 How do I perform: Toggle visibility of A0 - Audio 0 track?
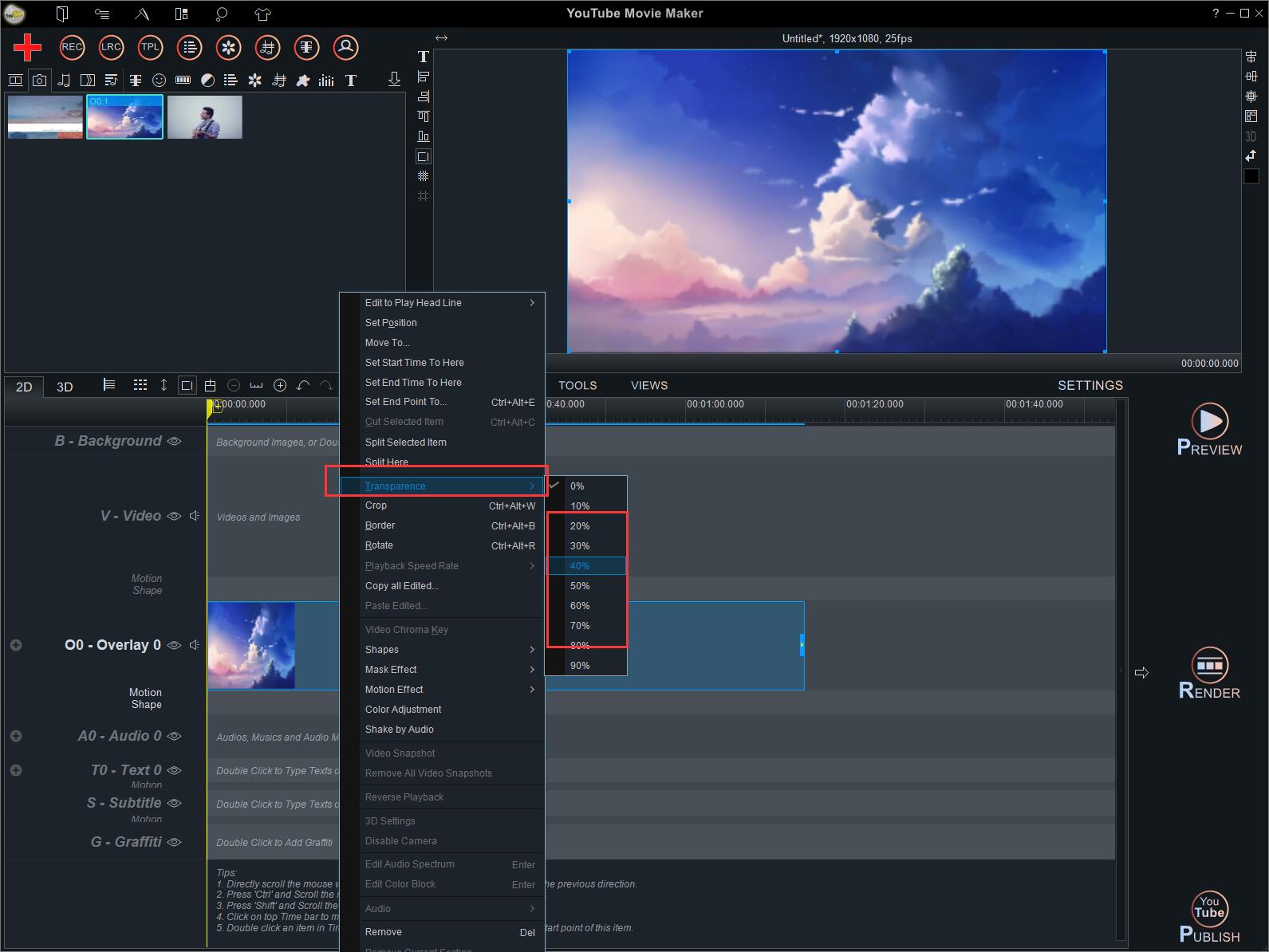point(174,736)
